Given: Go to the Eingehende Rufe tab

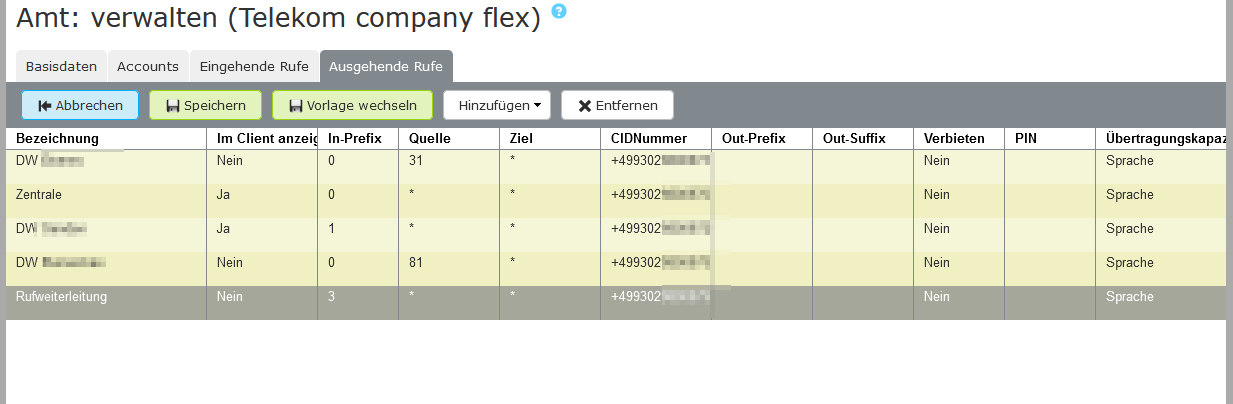Looking at the screenshot, I should coord(254,67).
